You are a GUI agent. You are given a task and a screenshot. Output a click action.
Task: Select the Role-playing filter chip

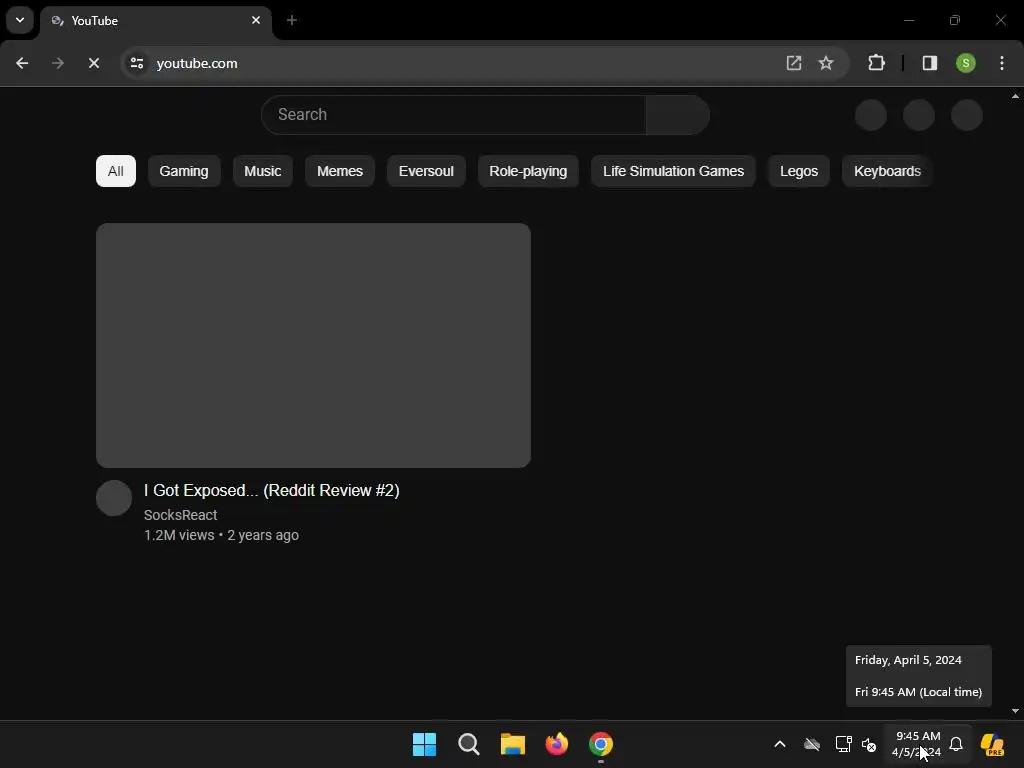coord(528,171)
